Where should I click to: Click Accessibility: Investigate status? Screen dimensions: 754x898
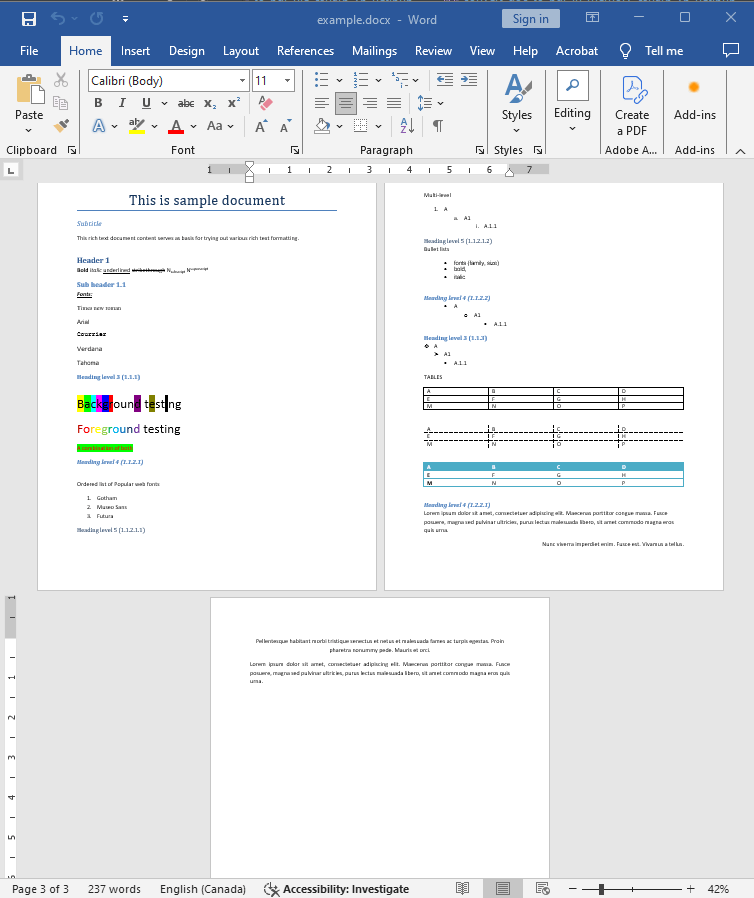pos(337,889)
